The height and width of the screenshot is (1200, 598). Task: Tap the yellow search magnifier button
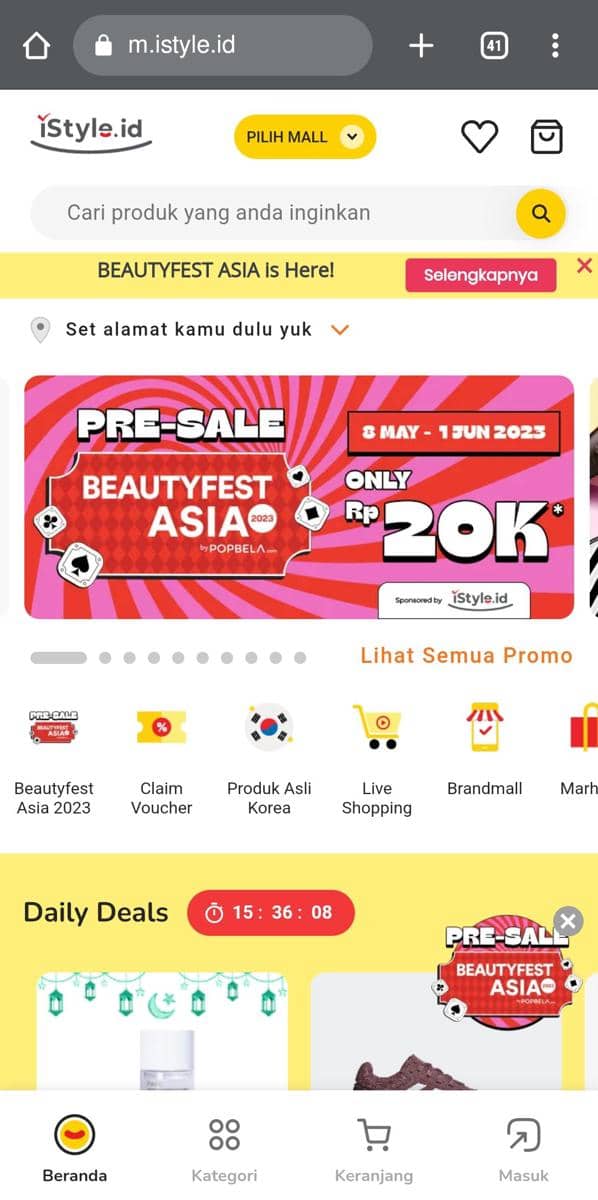tap(541, 213)
